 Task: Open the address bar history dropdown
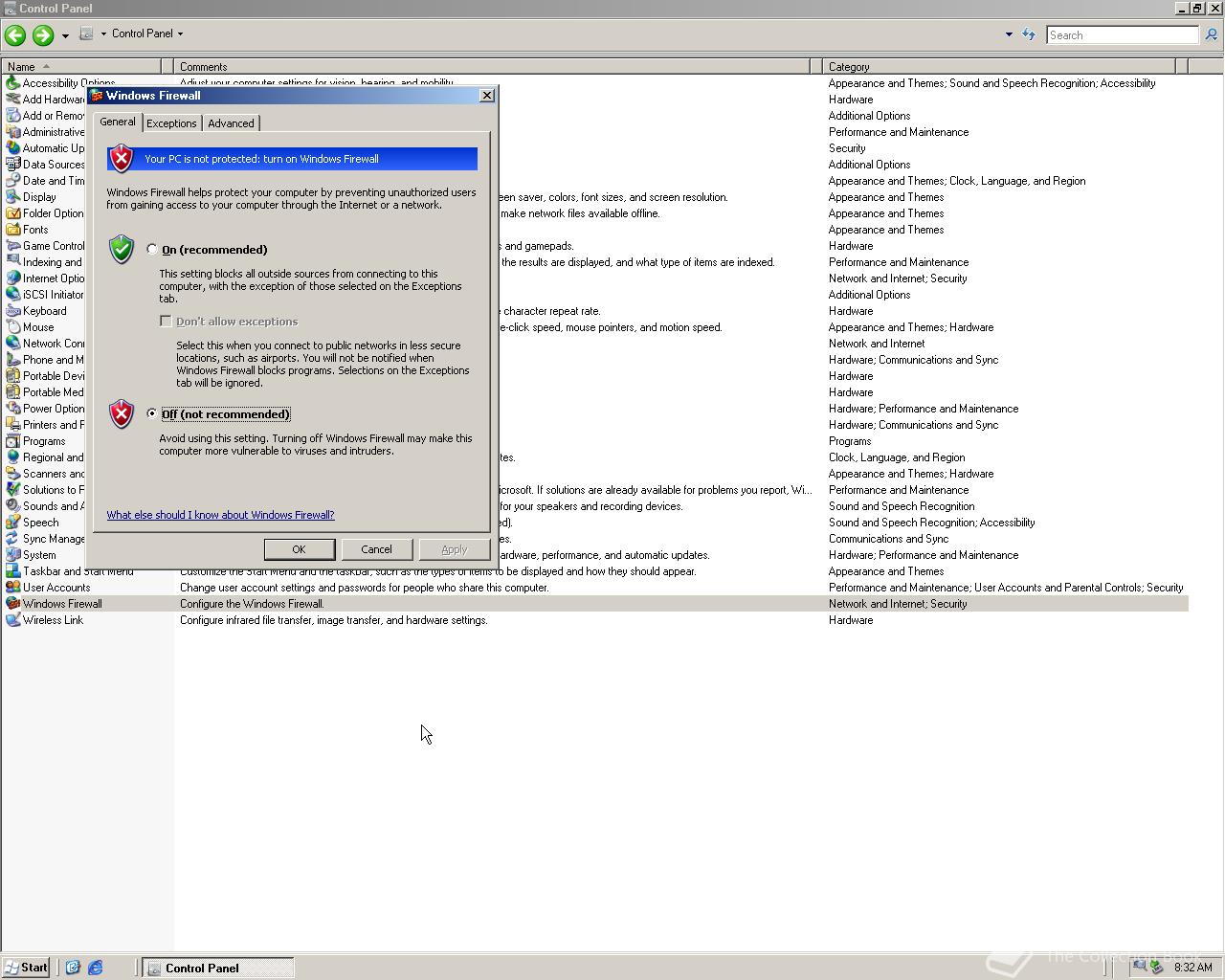(x=1009, y=34)
